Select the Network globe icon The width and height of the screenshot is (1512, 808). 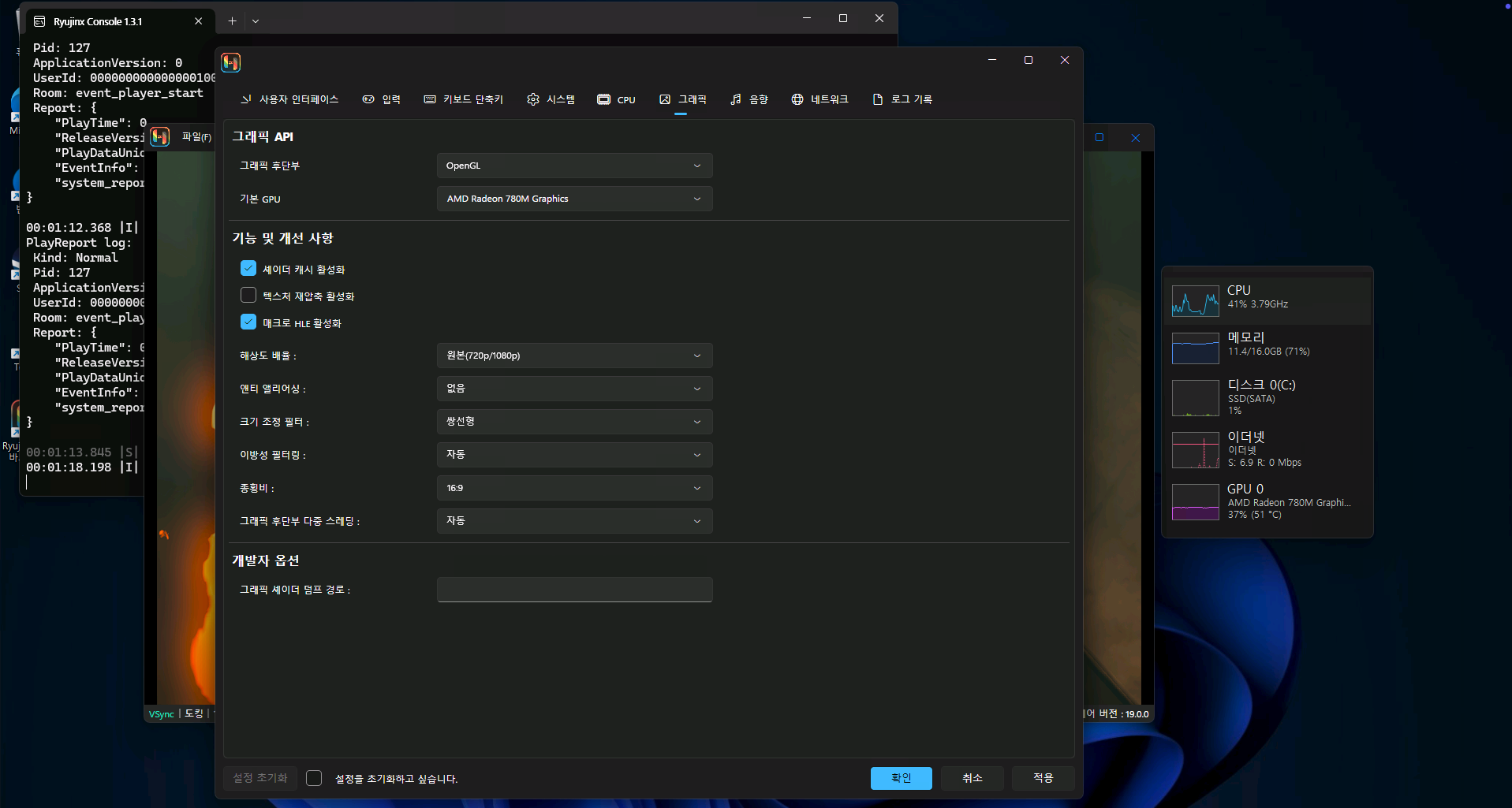pyautogui.click(x=797, y=99)
